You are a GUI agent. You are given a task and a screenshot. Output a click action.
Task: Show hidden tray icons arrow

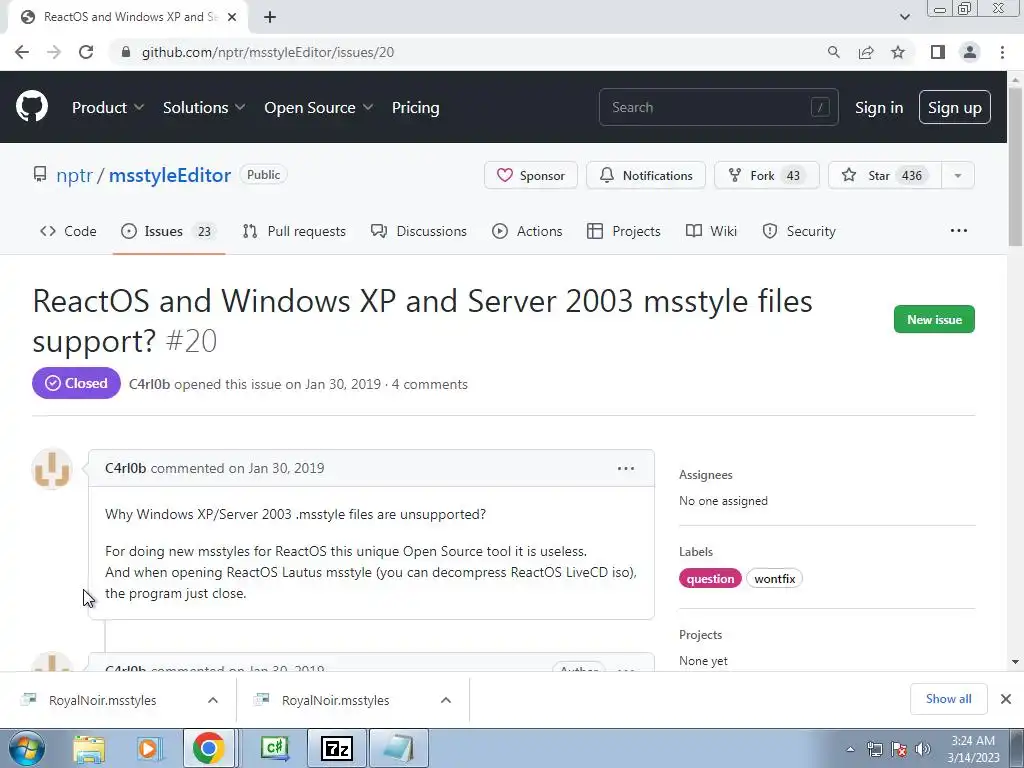[x=850, y=749]
